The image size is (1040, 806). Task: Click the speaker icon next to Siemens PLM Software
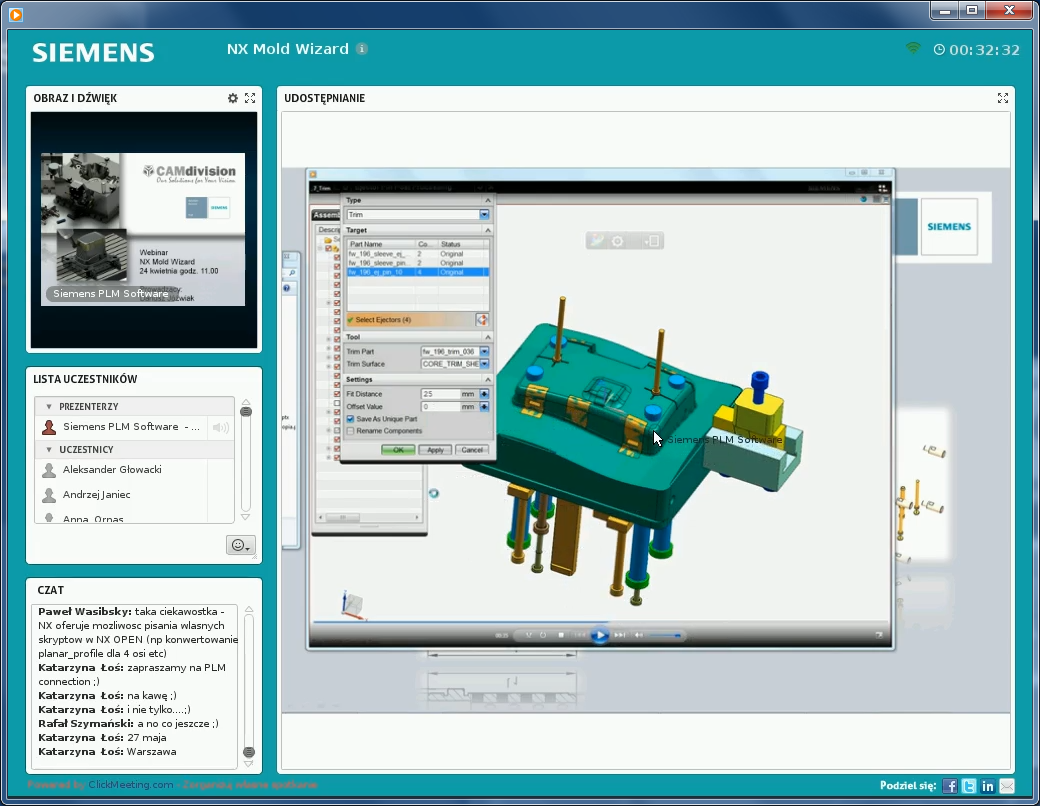click(x=221, y=427)
